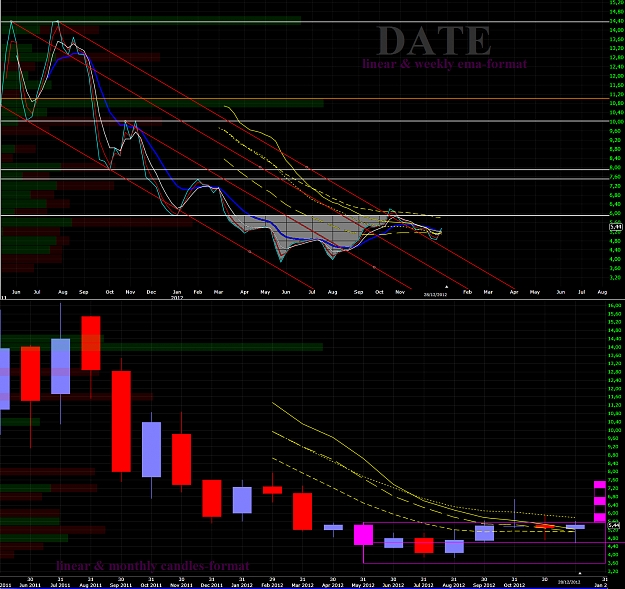625x589 pixels.
Task: Select the red June 2011 candle
Action: click(30, 374)
